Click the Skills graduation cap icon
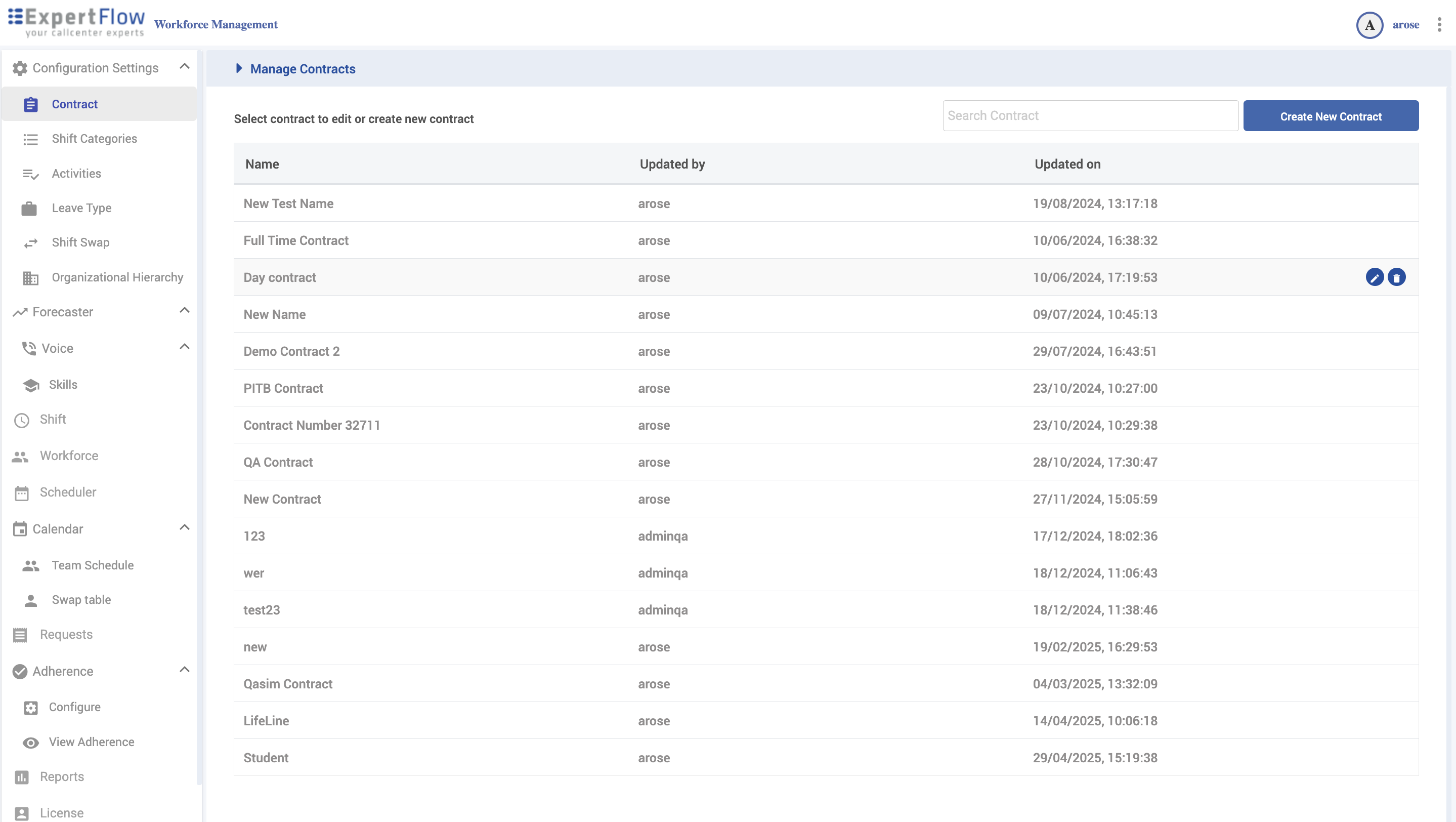 click(x=31, y=385)
